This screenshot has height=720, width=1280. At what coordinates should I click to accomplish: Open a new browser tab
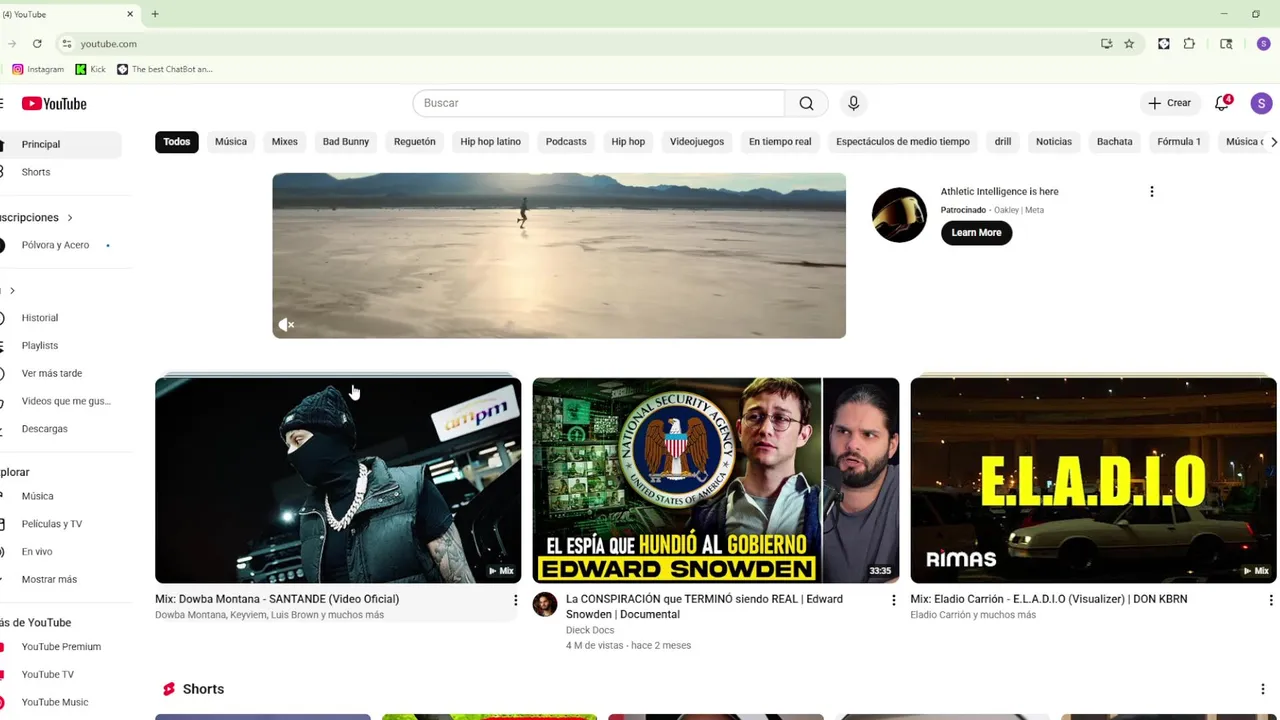pos(155,14)
